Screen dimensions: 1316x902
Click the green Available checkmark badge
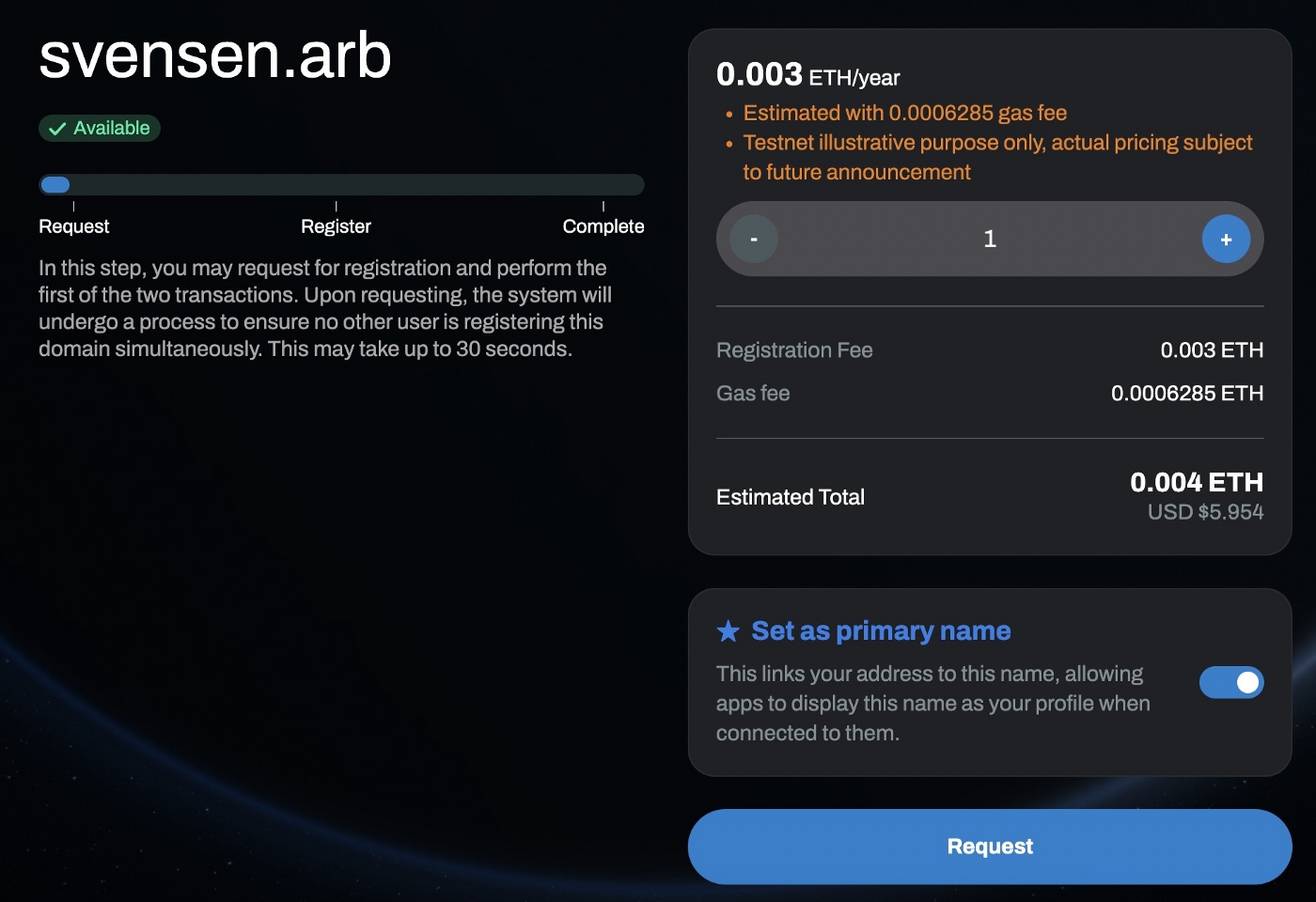[x=100, y=128]
